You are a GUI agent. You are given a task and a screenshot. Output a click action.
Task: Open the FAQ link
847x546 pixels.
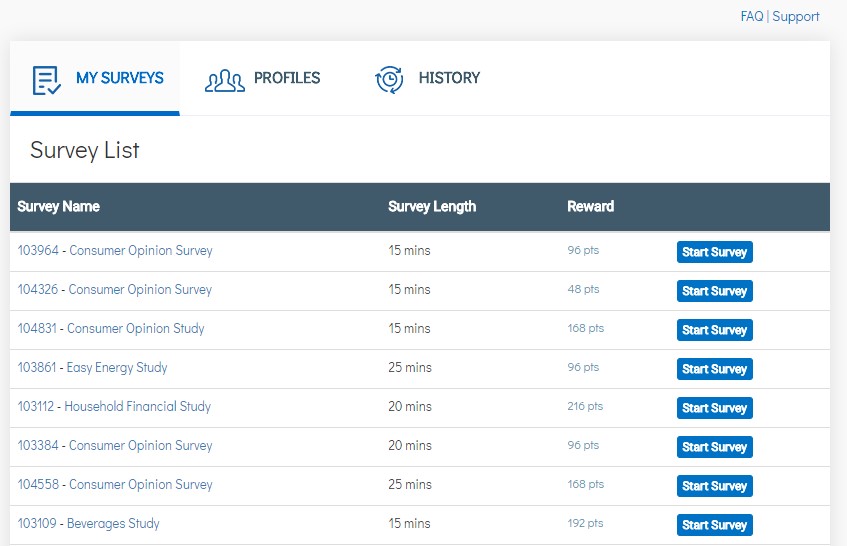751,17
